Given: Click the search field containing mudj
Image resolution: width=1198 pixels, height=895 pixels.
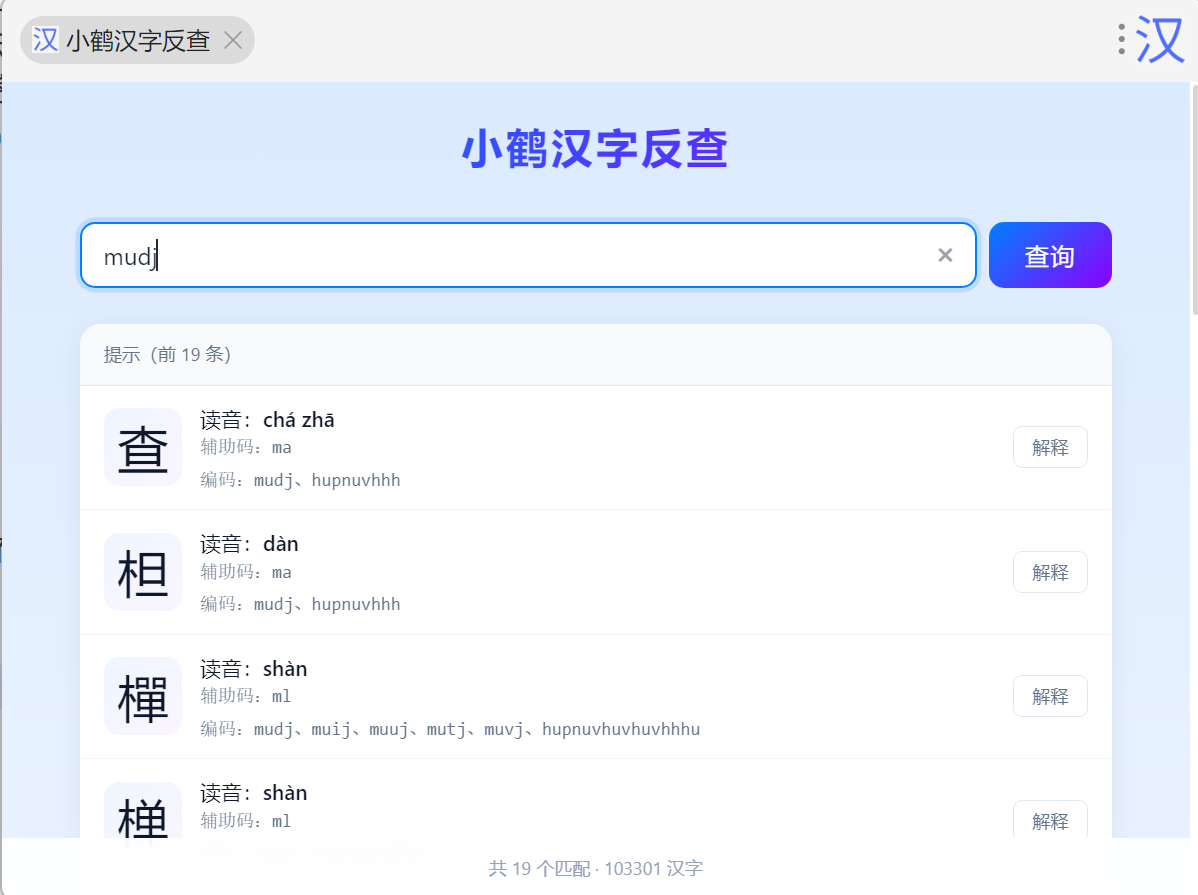Looking at the screenshot, I should pyautogui.click(x=528, y=255).
